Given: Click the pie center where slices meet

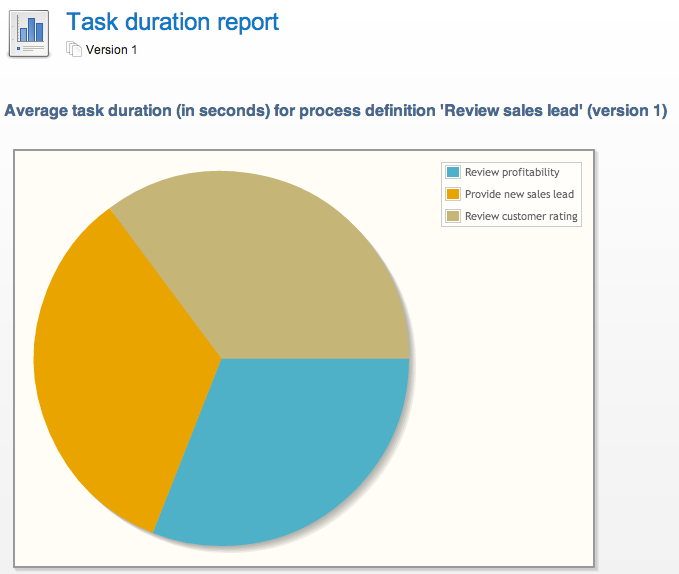Looking at the screenshot, I should tap(221, 358).
